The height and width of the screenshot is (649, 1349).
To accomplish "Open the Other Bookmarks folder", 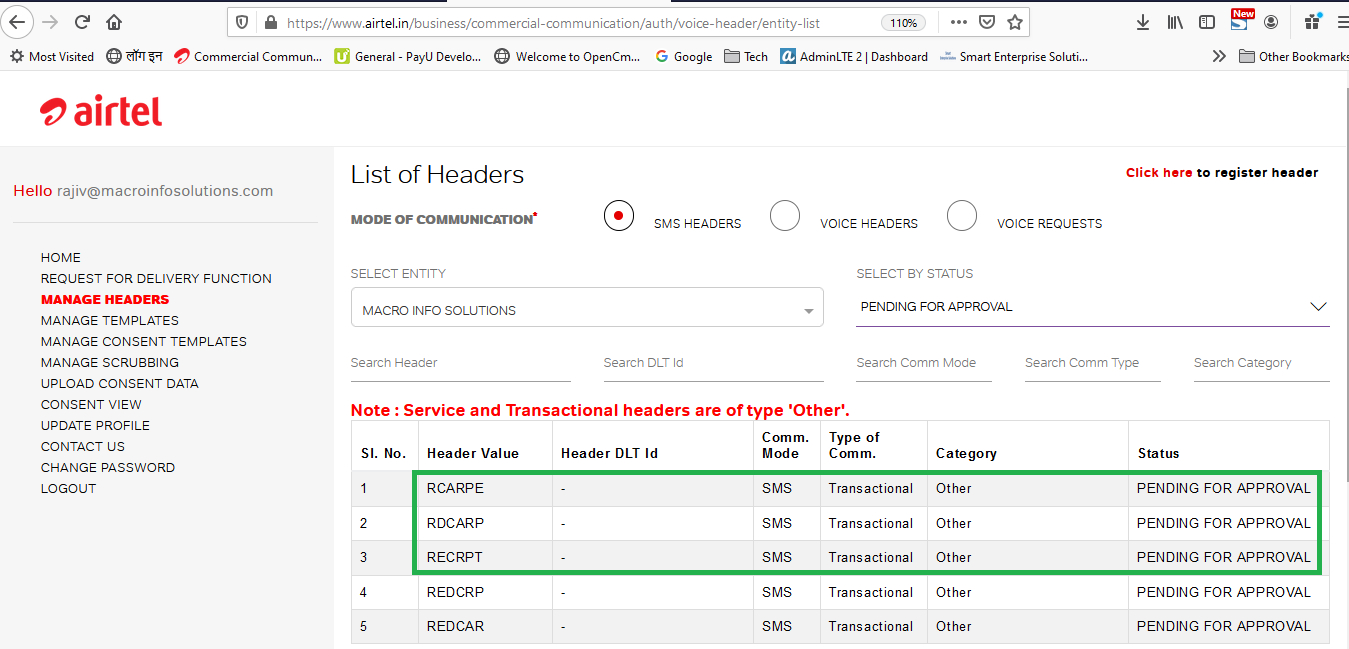I will click(1294, 57).
